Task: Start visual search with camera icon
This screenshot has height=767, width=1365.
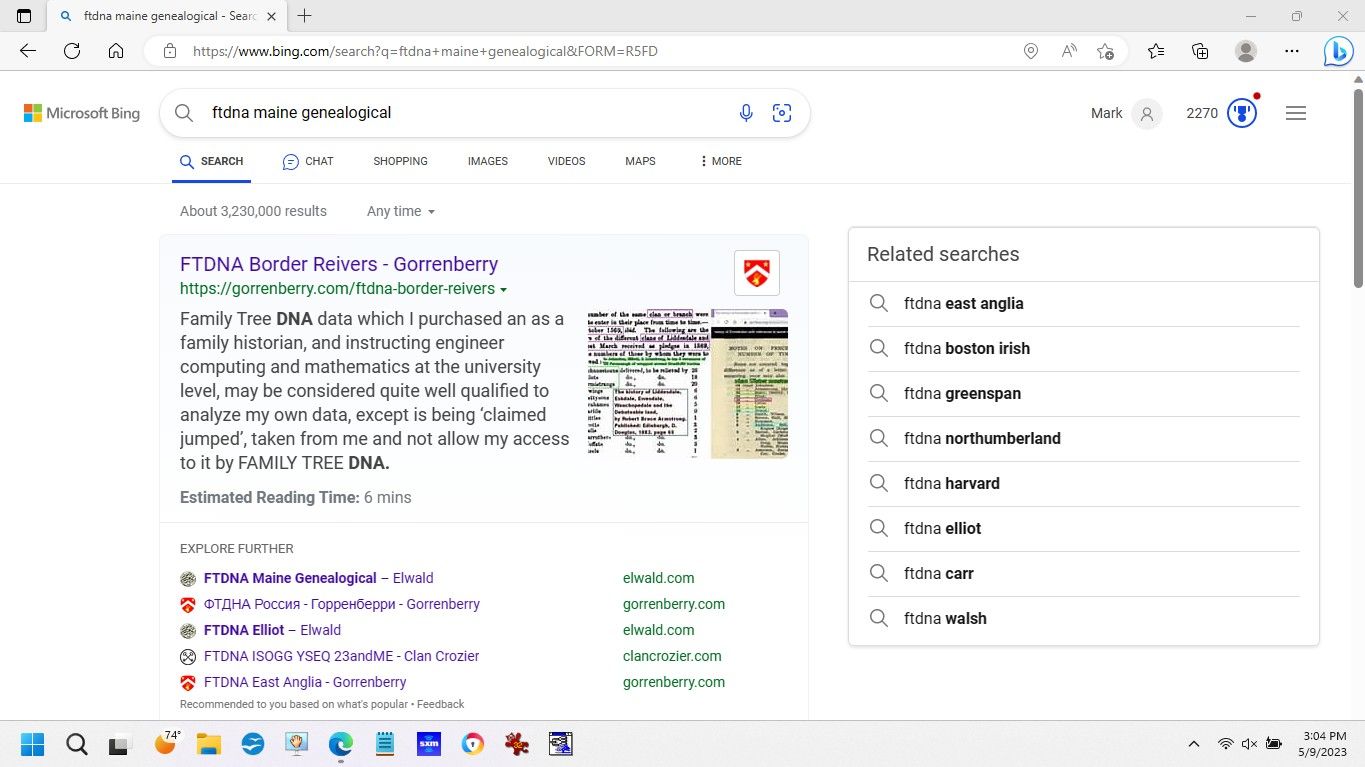Action: [x=782, y=113]
